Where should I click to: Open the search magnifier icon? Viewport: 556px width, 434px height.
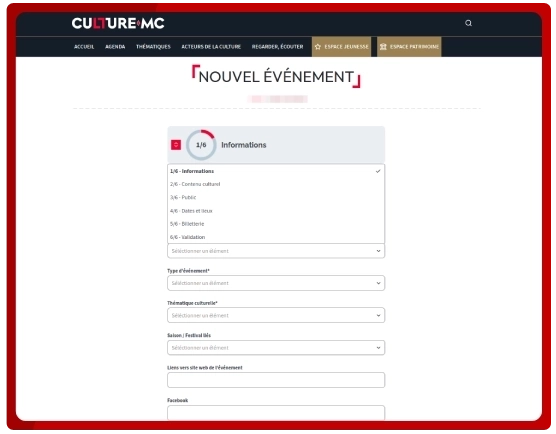pos(468,23)
